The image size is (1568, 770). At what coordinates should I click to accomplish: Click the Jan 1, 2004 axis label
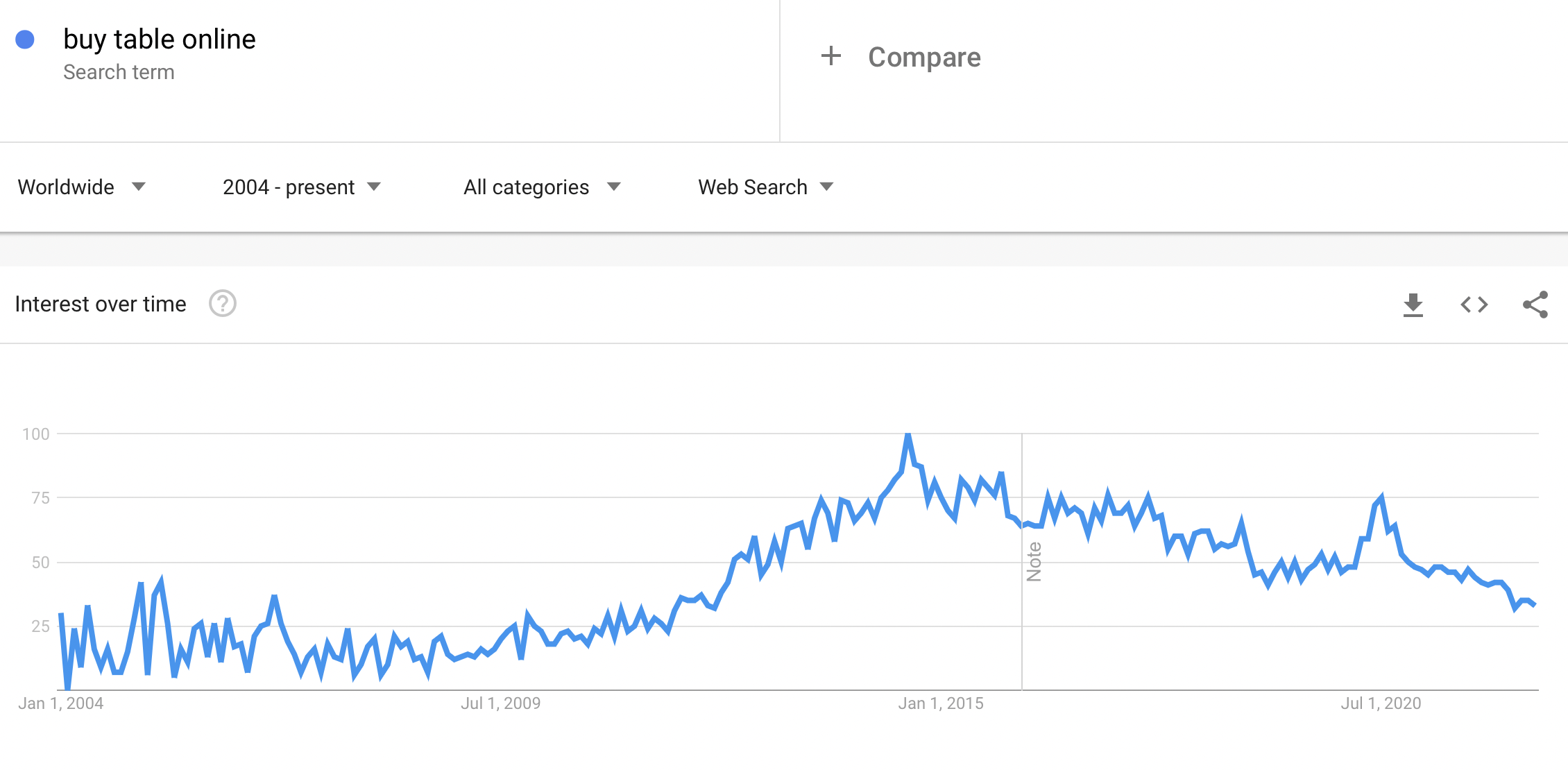pyautogui.click(x=61, y=703)
